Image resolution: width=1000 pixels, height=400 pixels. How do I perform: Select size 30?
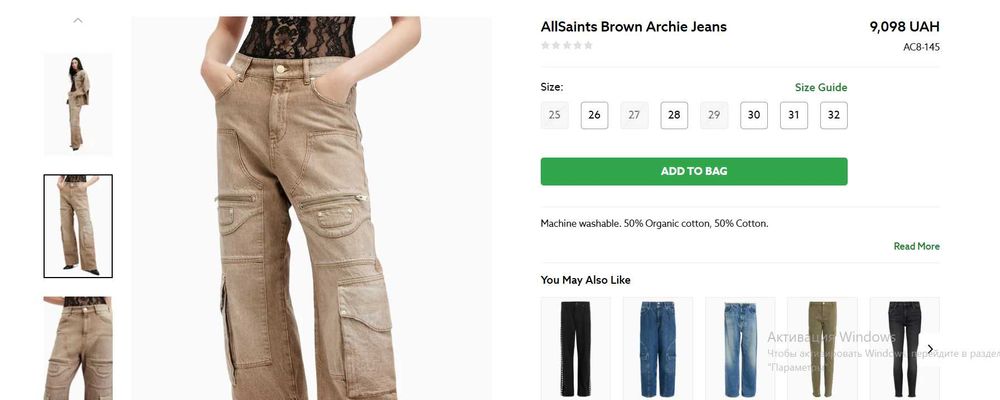754,115
